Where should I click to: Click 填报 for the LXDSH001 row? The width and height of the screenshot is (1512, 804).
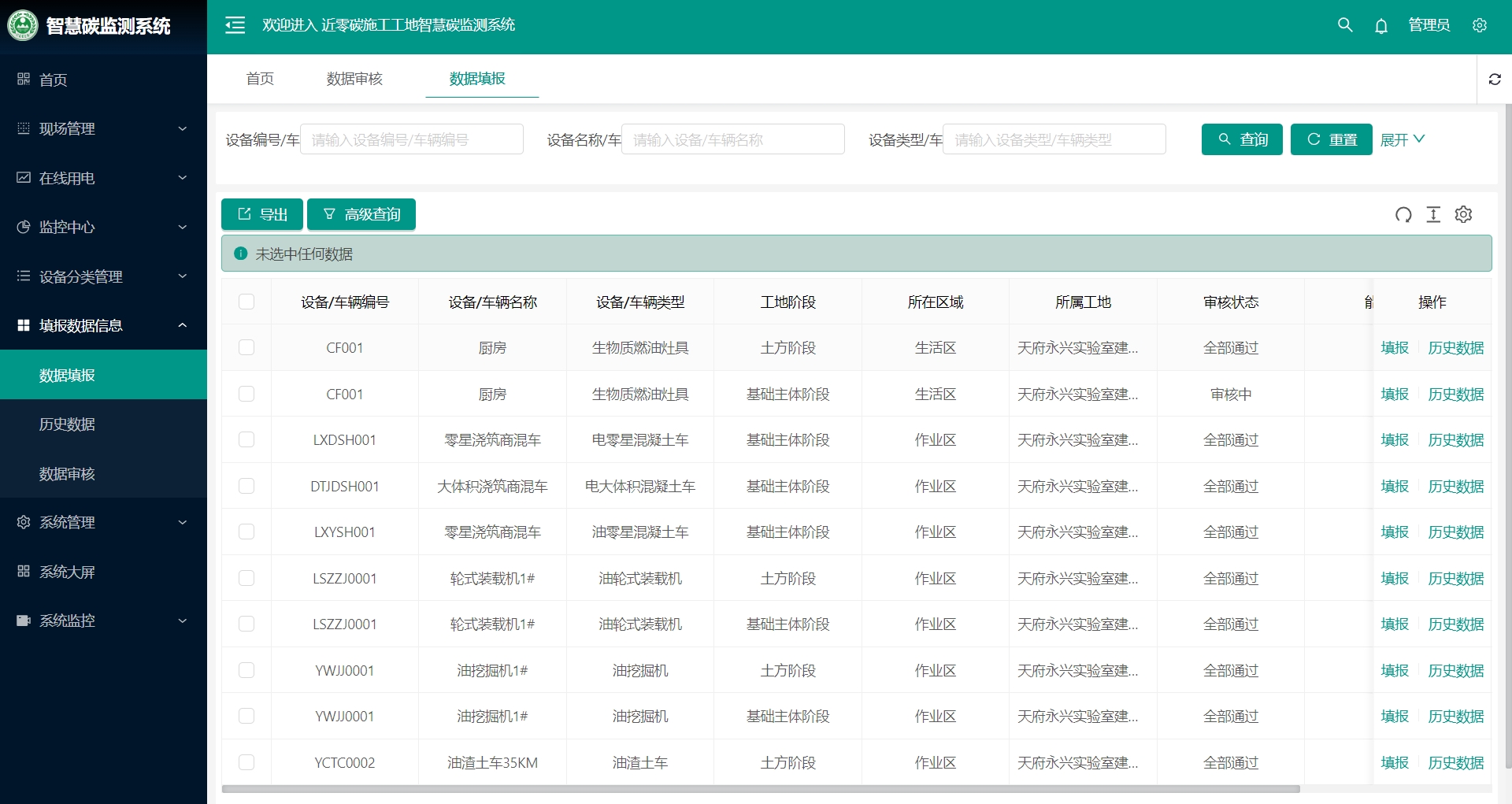click(x=1395, y=439)
